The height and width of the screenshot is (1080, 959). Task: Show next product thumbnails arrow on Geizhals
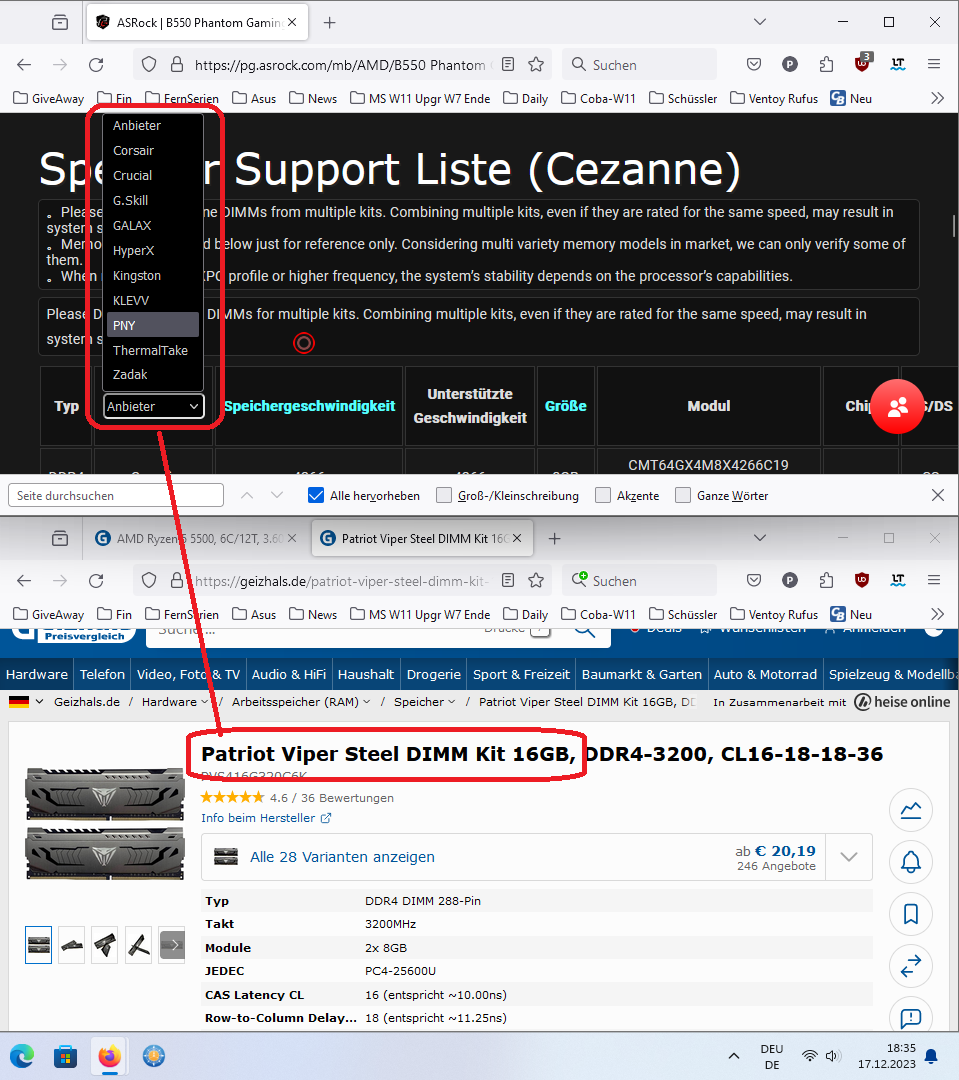172,945
